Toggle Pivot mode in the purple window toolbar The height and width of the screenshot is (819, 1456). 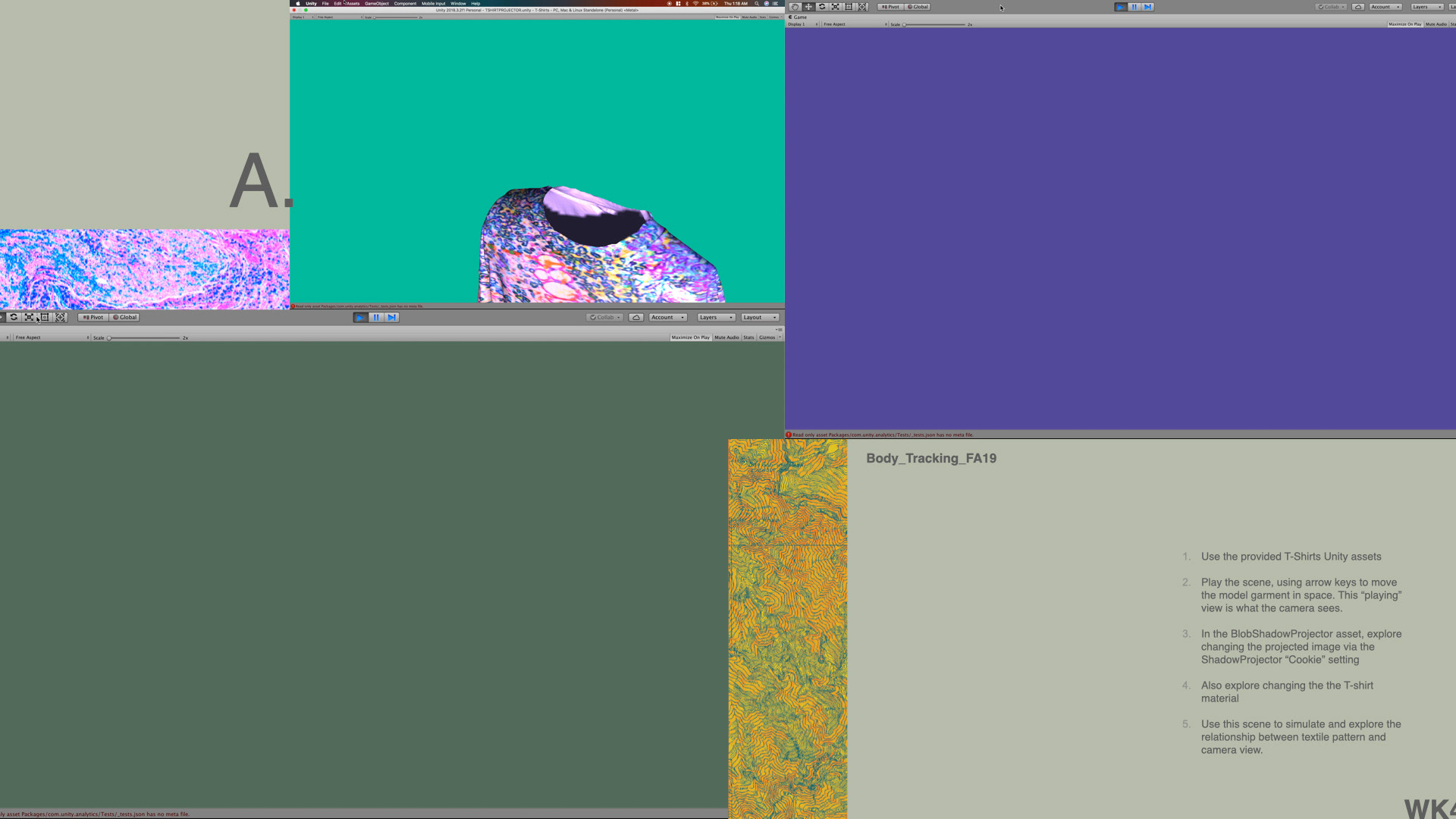click(890, 7)
